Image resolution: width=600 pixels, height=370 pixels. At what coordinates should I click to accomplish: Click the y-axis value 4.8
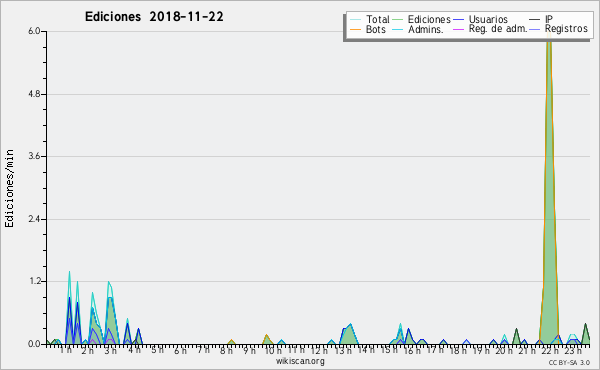click(x=34, y=94)
